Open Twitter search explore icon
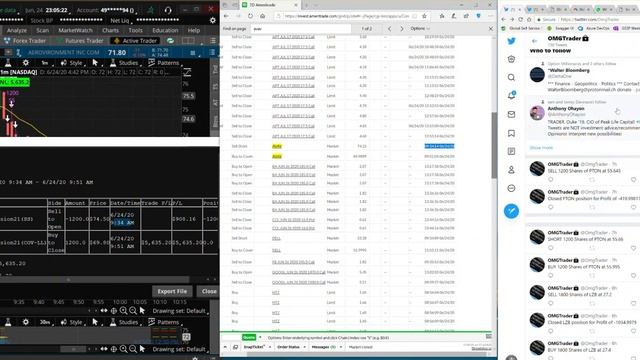 tap(511, 77)
